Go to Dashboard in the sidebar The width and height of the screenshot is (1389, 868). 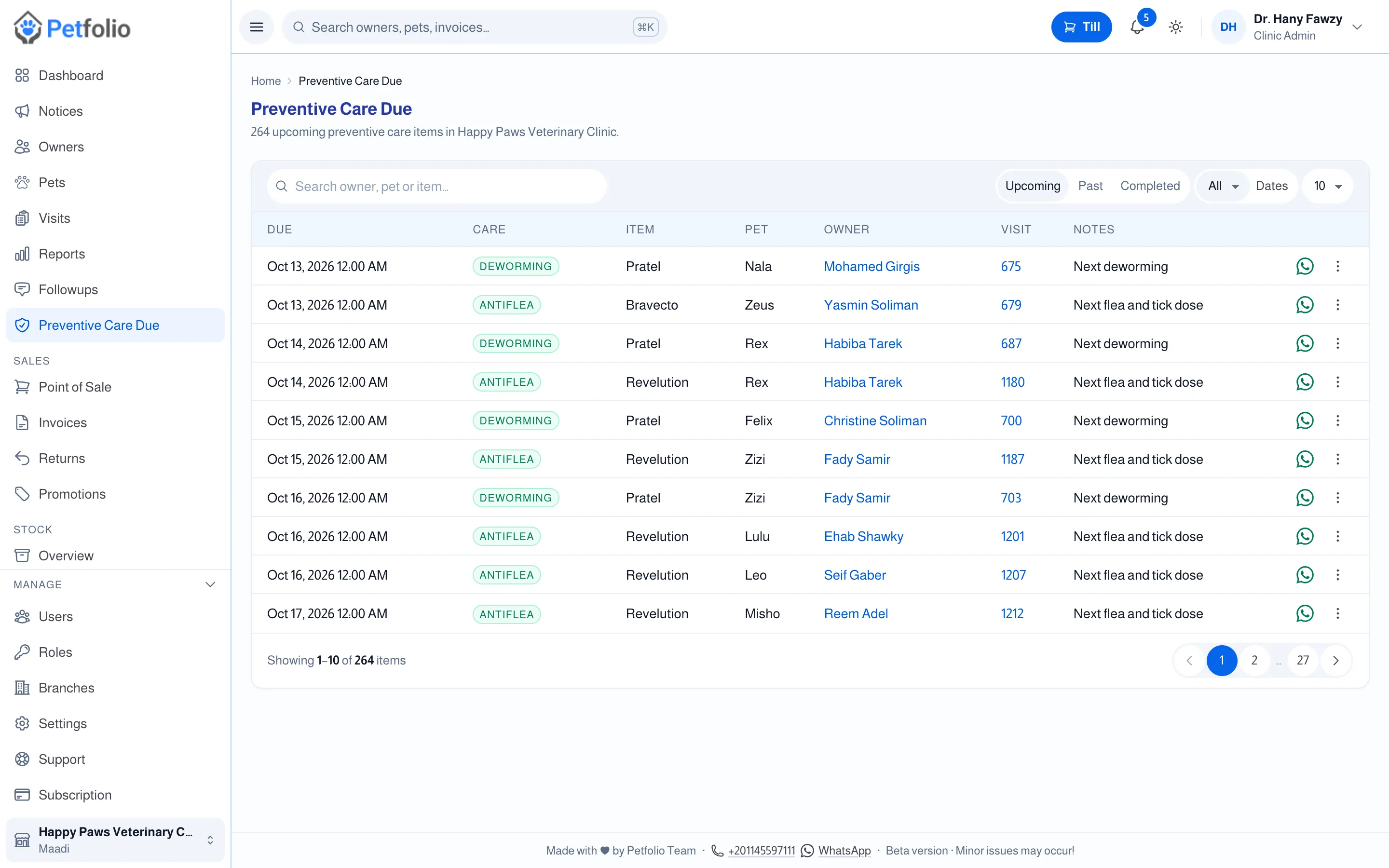click(x=115, y=75)
